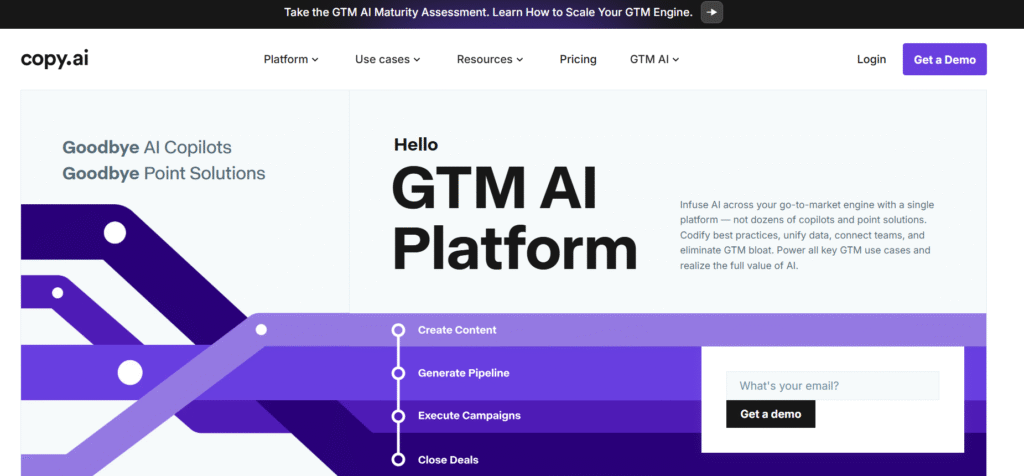Select the Close Deals step

point(448,460)
